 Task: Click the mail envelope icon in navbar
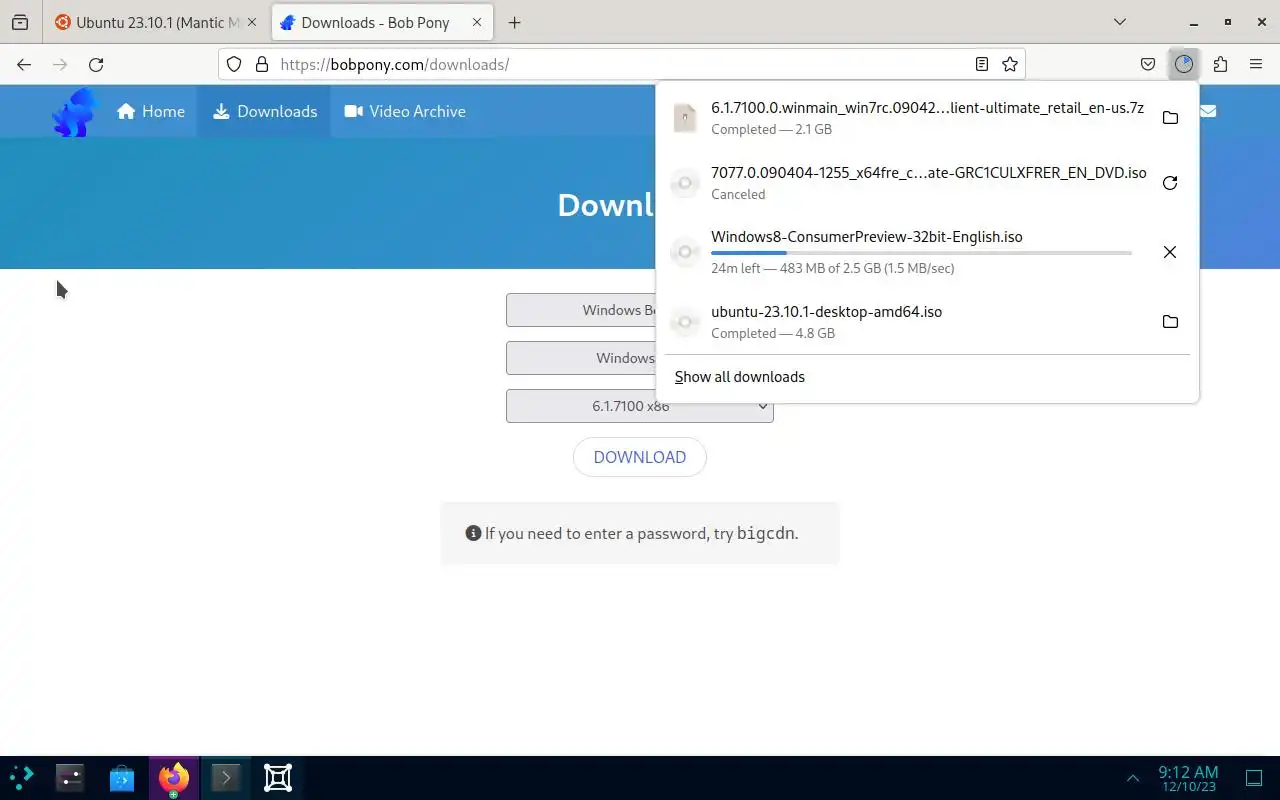(x=1208, y=111)
